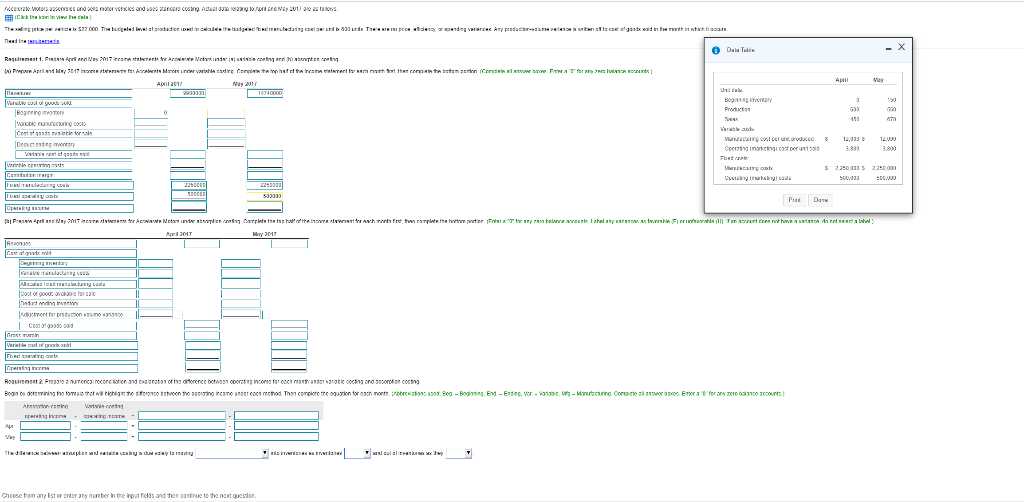The height and width of the screenshot is (502, 1024).
Task: Click the Done button in Data Table
Action: (820, 200)
